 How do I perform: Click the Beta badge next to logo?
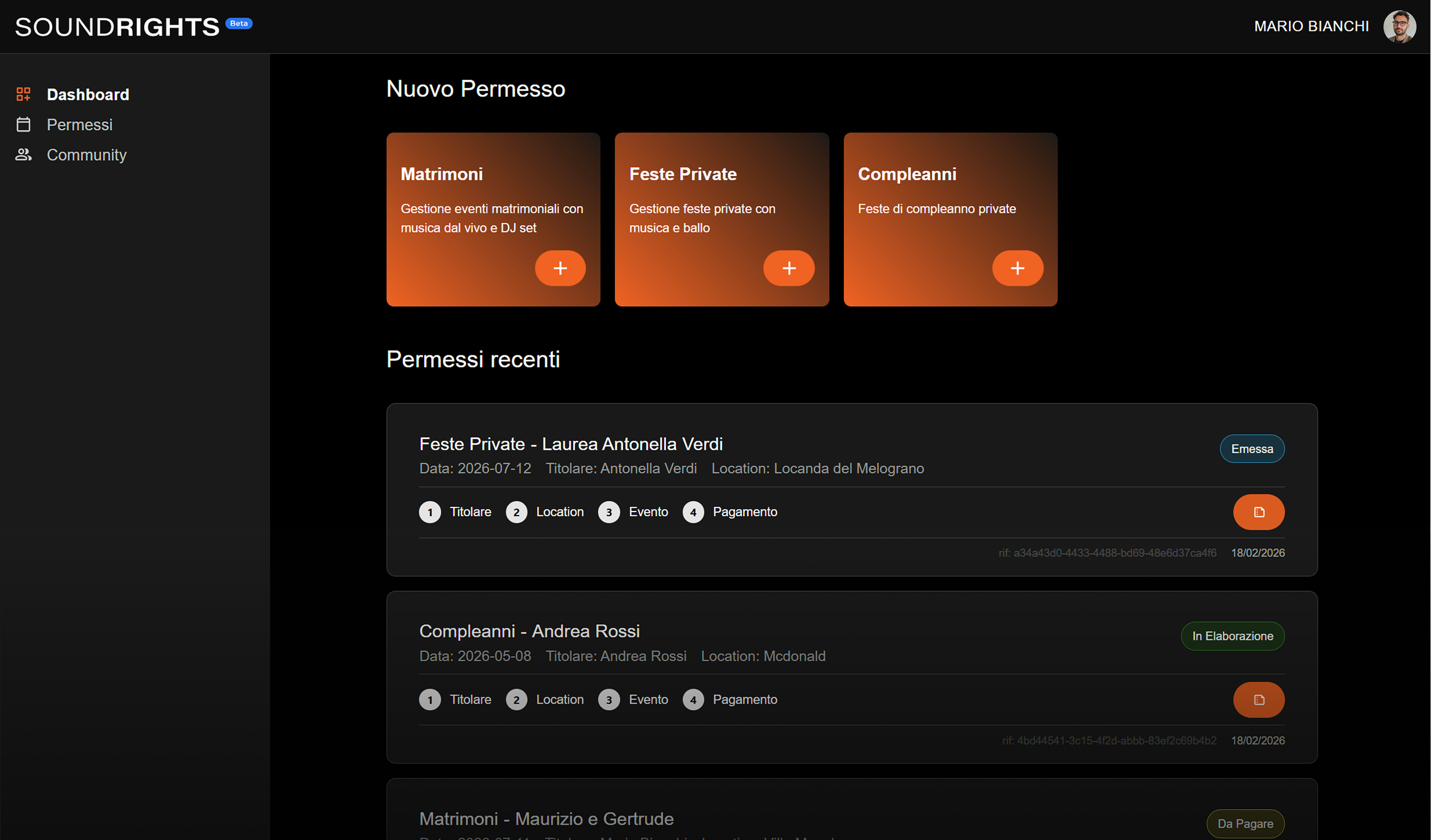coord(239,23)
